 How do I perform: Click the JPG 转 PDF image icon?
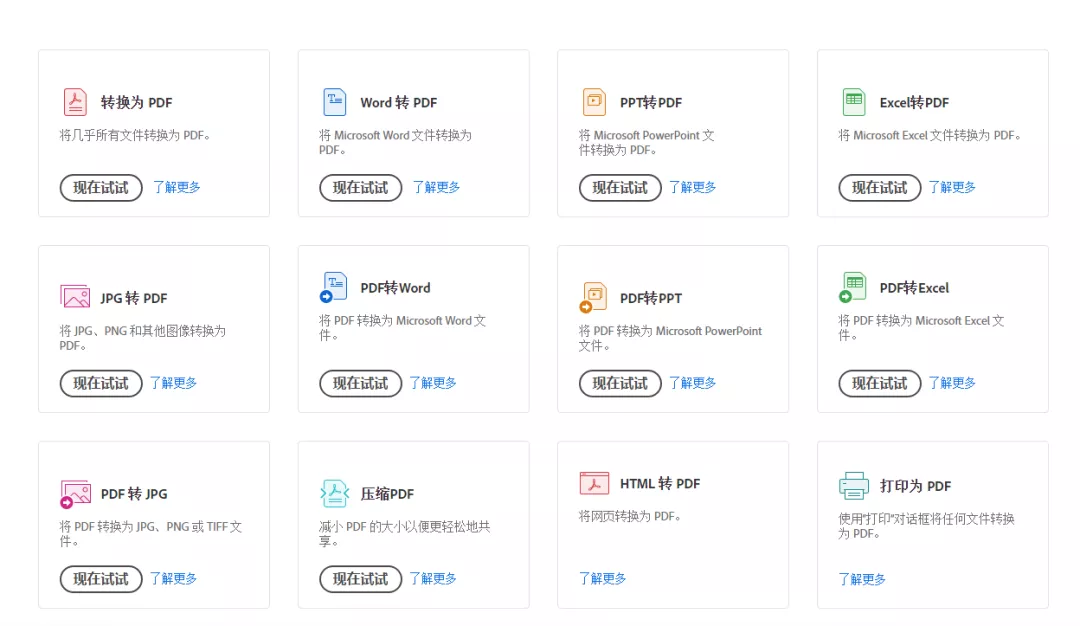click(75, 297)
